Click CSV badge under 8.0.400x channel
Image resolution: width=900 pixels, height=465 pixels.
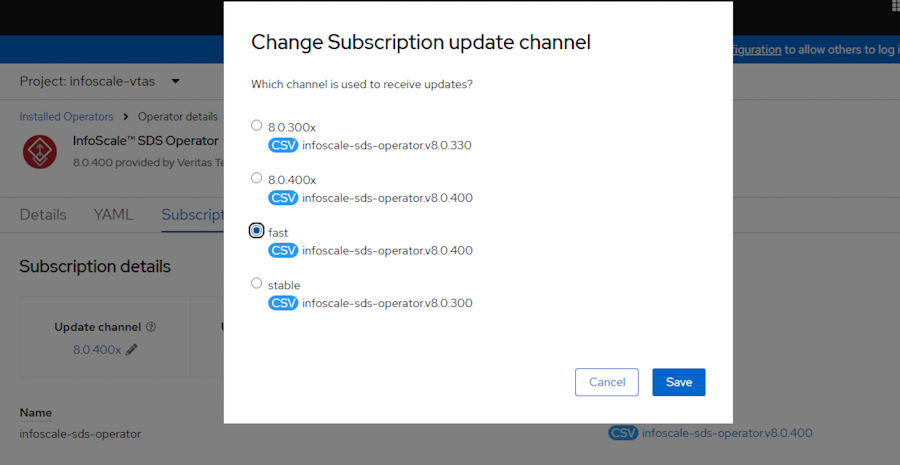[283, 198]
